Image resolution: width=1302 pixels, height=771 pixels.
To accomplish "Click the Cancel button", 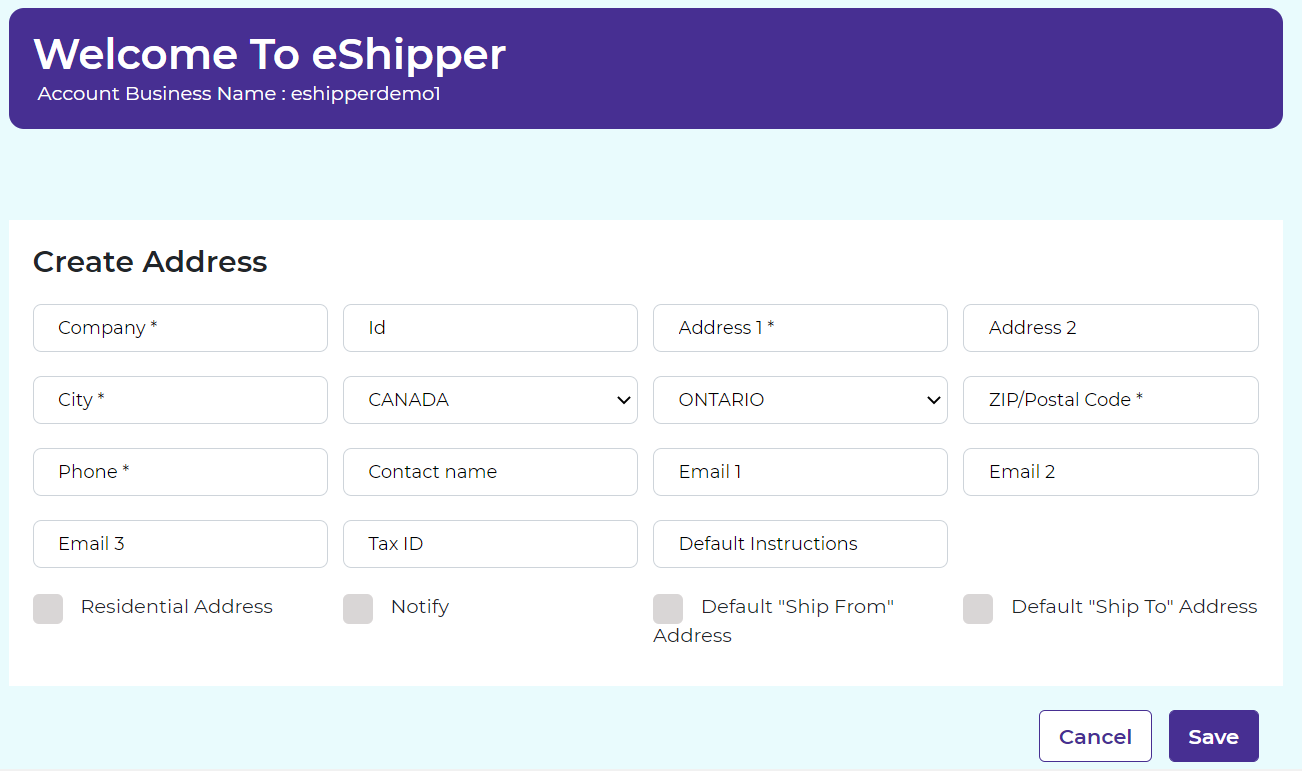I will point(1095,737).
